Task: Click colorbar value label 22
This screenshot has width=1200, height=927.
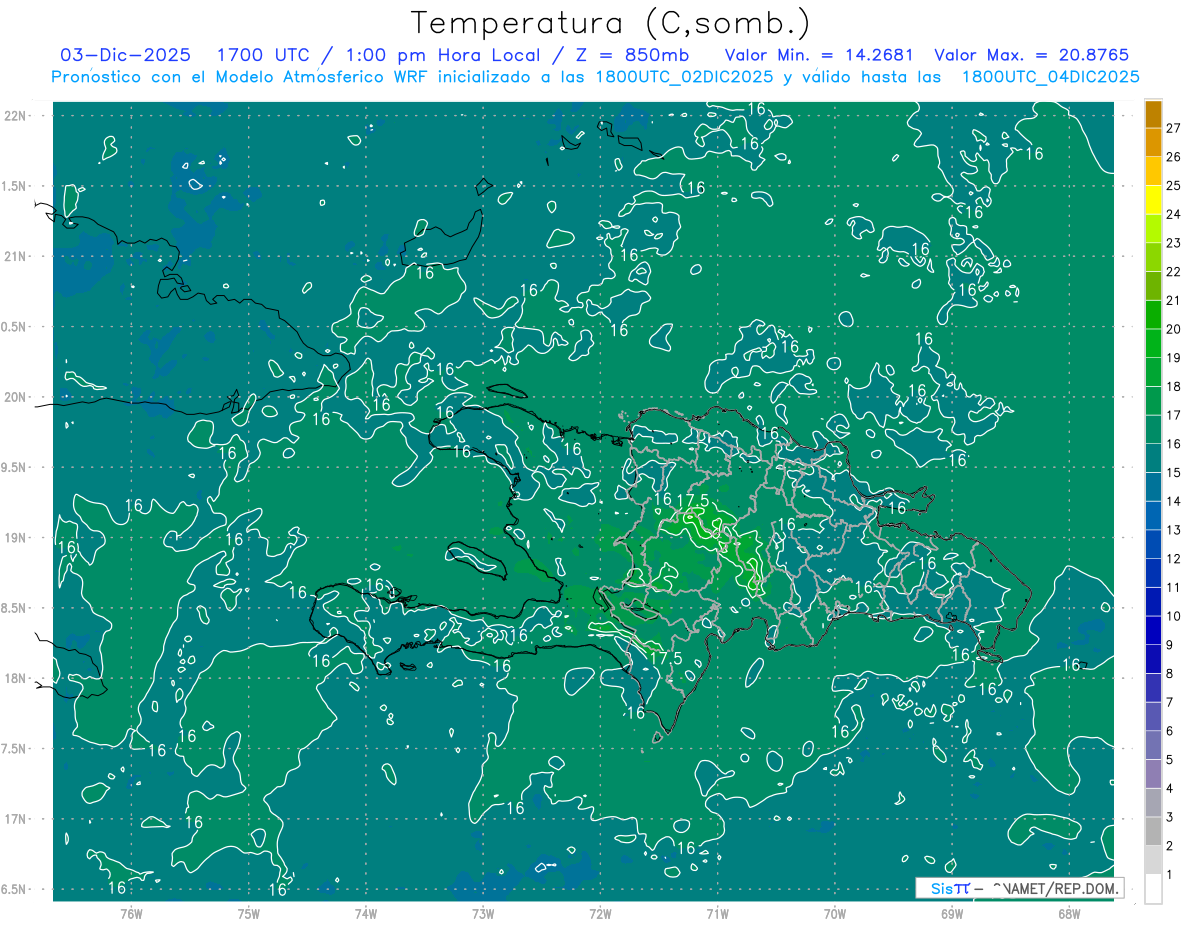Action: click(1174, 272)
